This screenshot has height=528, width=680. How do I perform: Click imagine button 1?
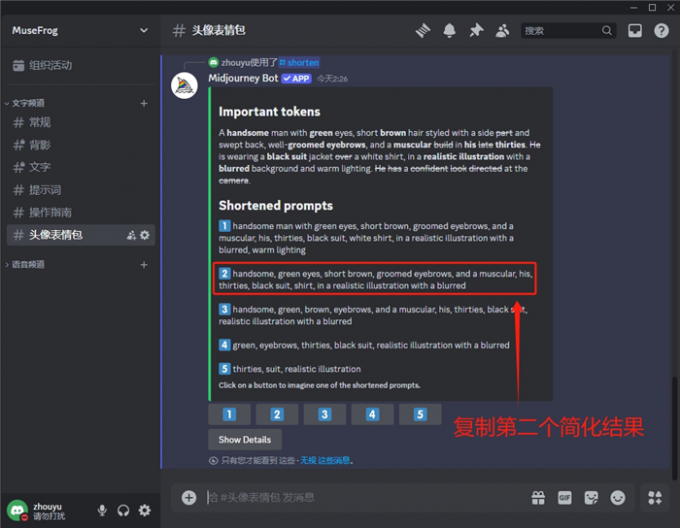229,414
